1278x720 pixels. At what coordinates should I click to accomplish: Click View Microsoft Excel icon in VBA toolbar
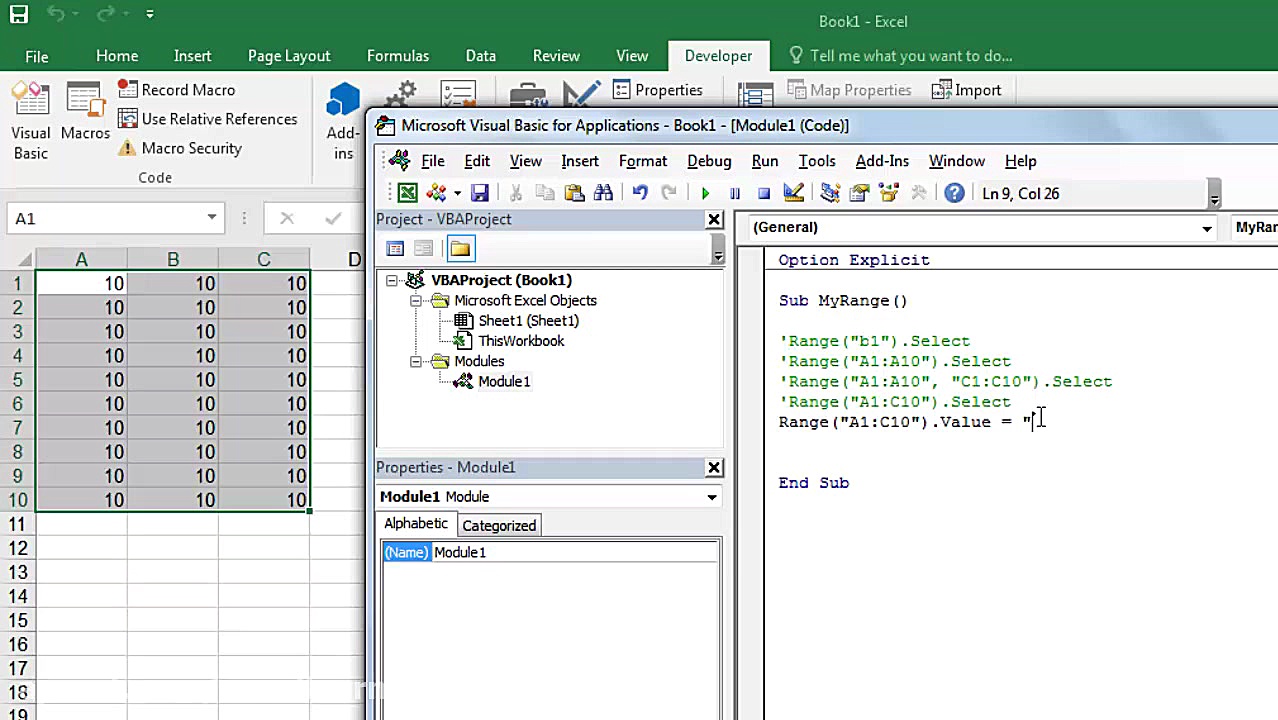pyautogui.click(x=407, y=193)
